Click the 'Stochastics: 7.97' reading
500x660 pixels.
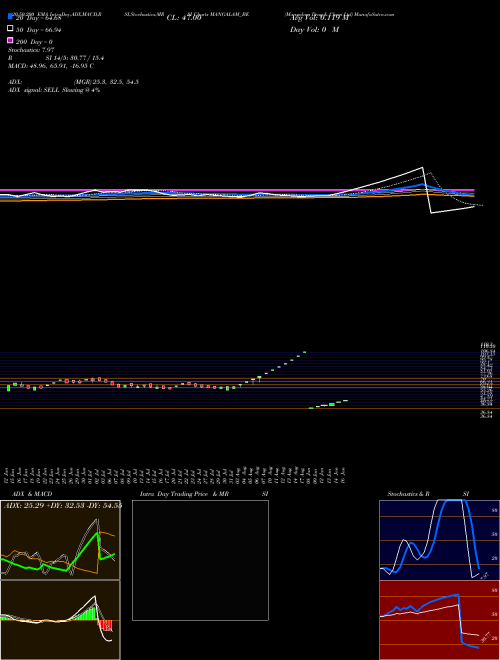click(31, 50)
